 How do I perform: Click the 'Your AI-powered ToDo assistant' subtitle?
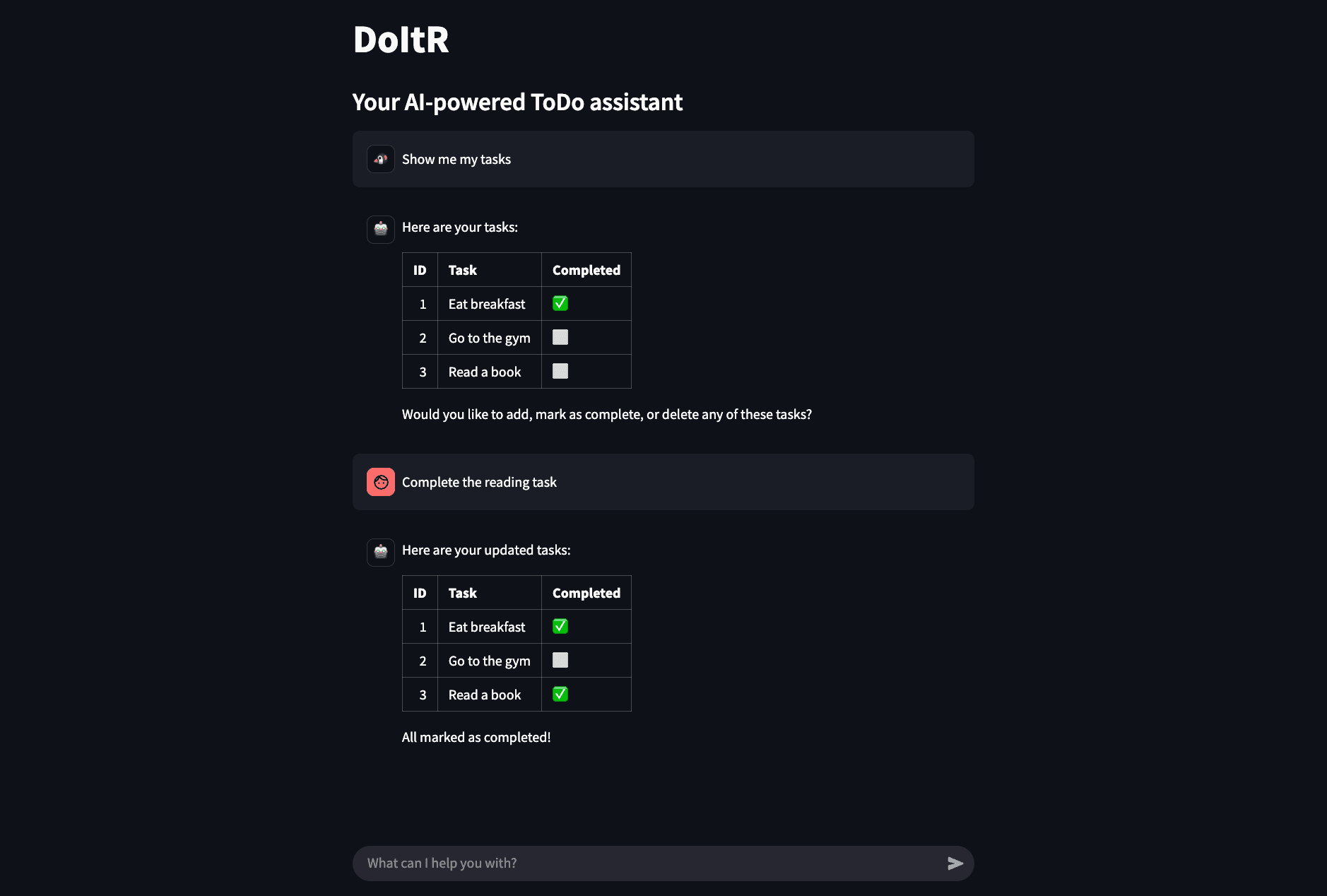pyautogui.click(x=517, y=101)
